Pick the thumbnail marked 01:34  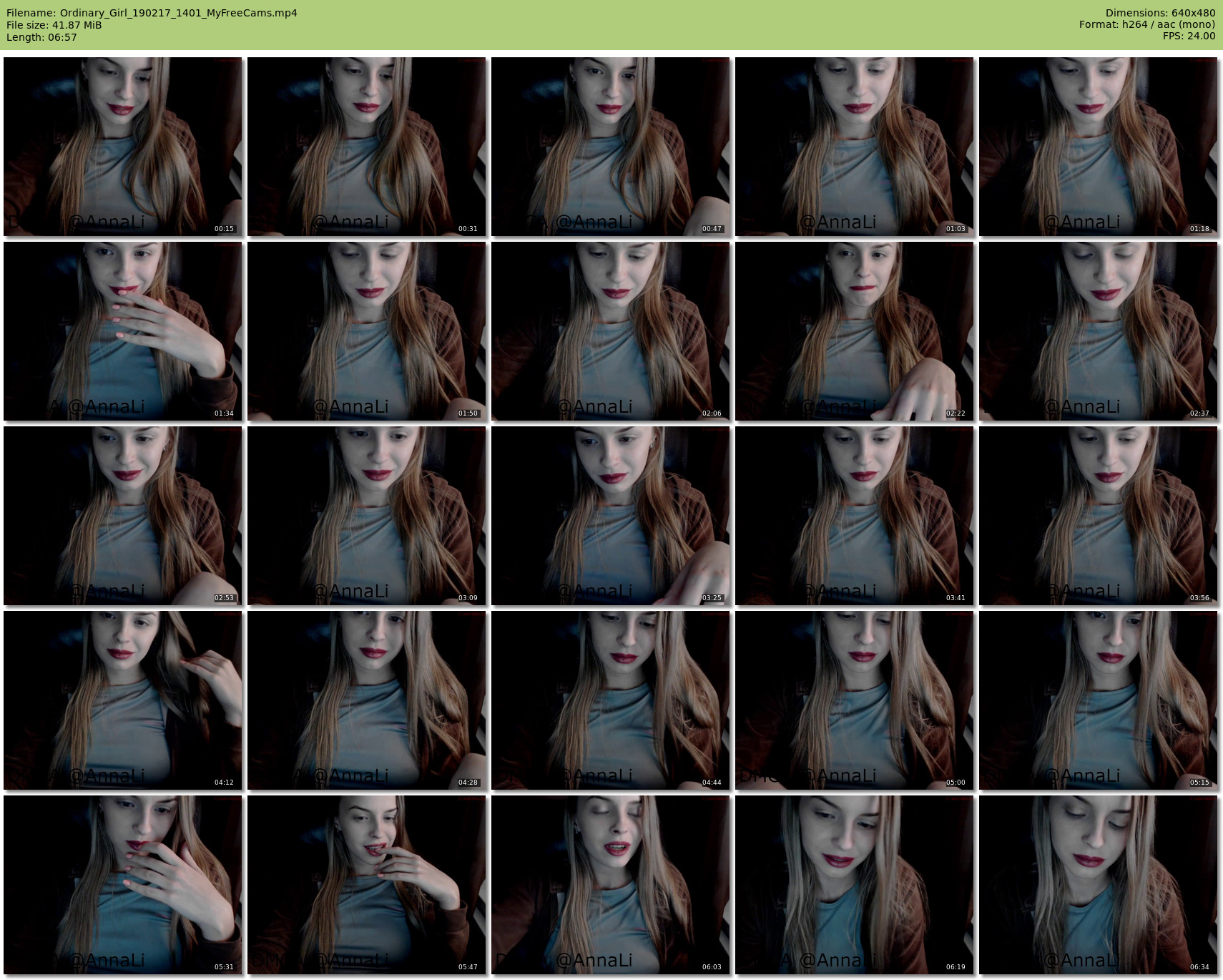pyautogui.click(x=122, y=331)
